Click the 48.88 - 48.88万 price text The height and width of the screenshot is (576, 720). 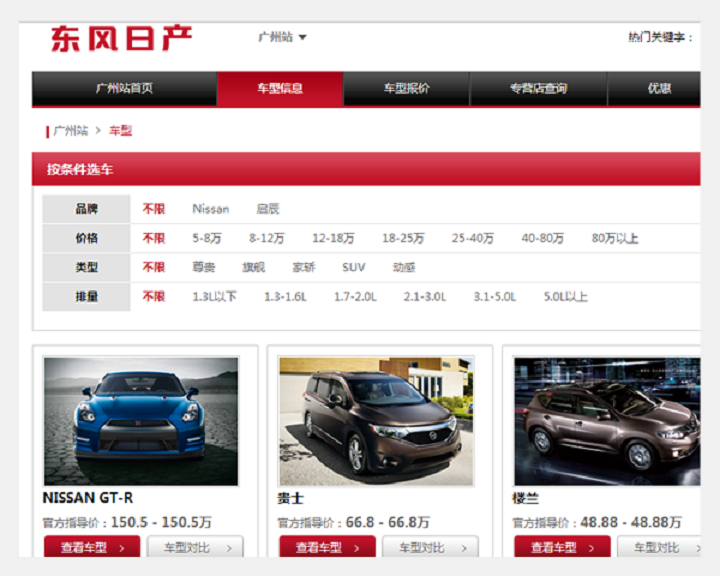click(631, 522)
